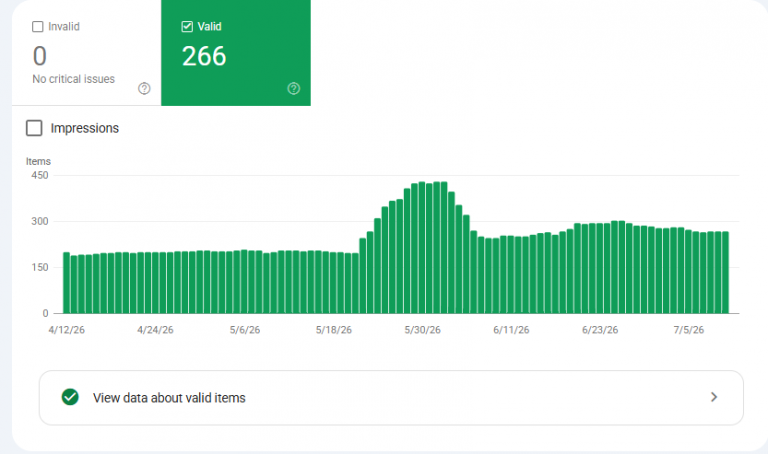
Task: Open View data about valid items
Action: click(391, 398)
